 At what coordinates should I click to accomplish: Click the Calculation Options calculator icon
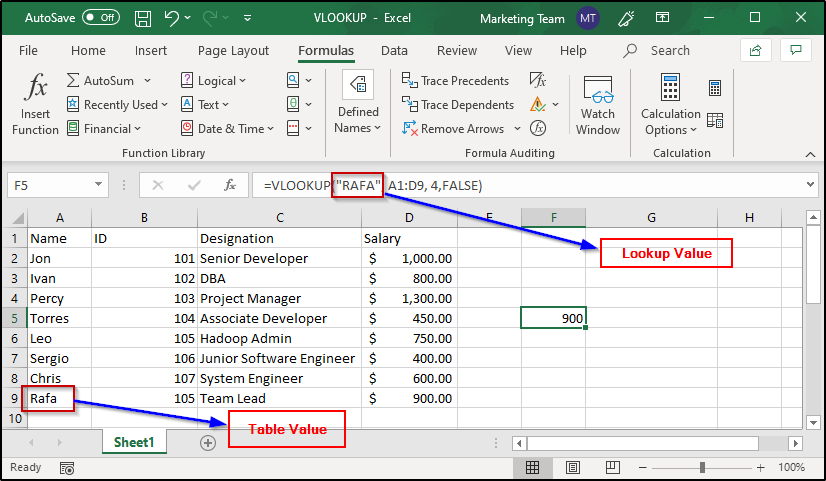click(x=670, y=87)
